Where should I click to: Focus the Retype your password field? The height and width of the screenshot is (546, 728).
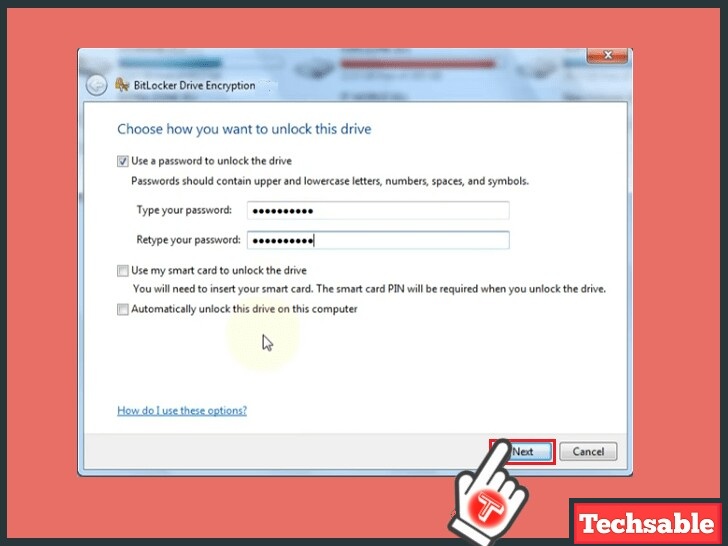378,240
